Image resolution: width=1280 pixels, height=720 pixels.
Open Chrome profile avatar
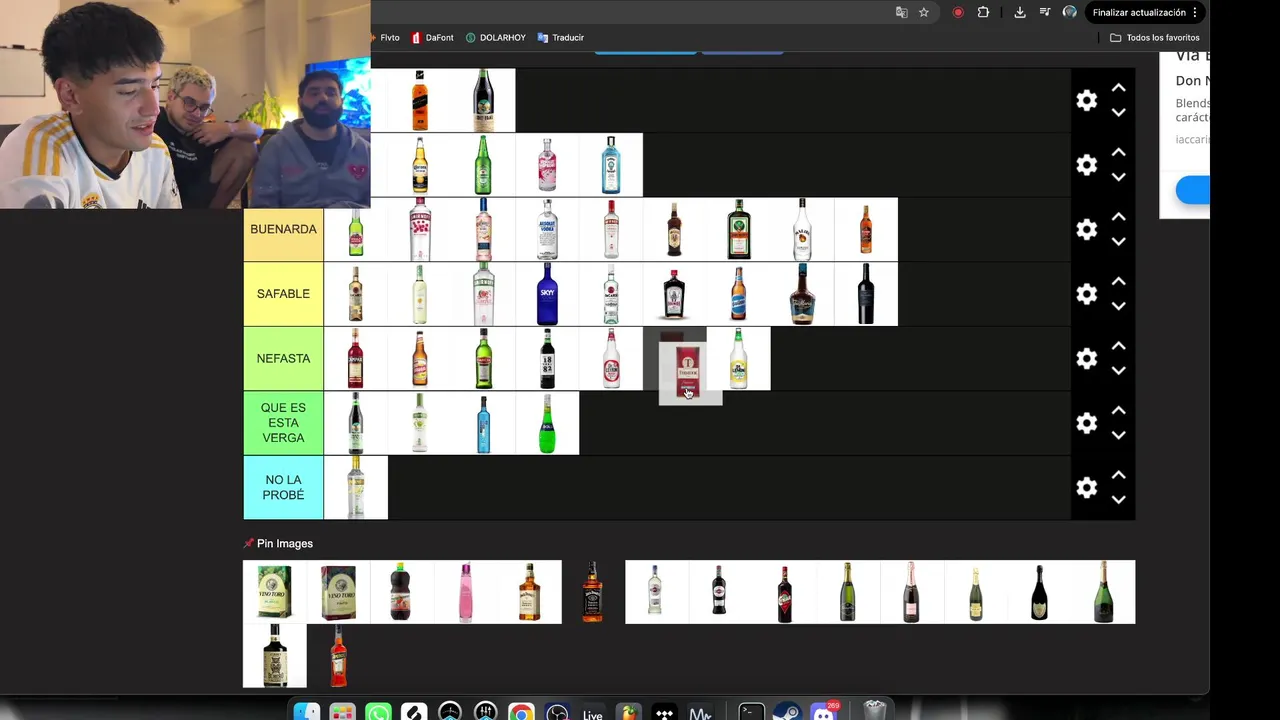point(1070,12)
